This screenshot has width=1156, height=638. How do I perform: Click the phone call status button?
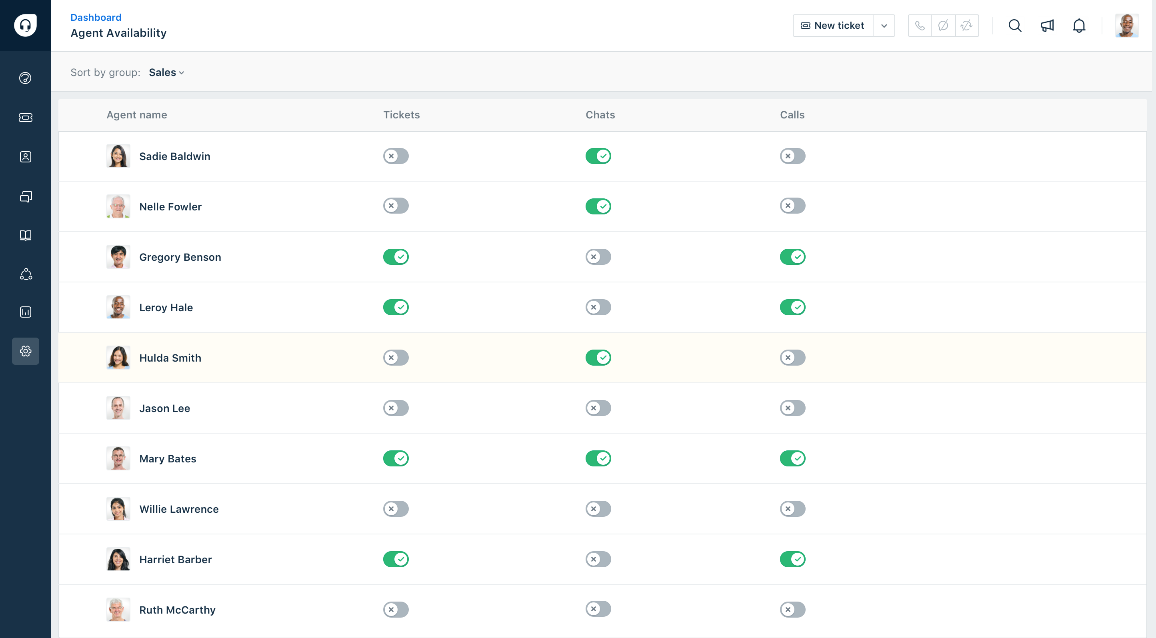920,26
